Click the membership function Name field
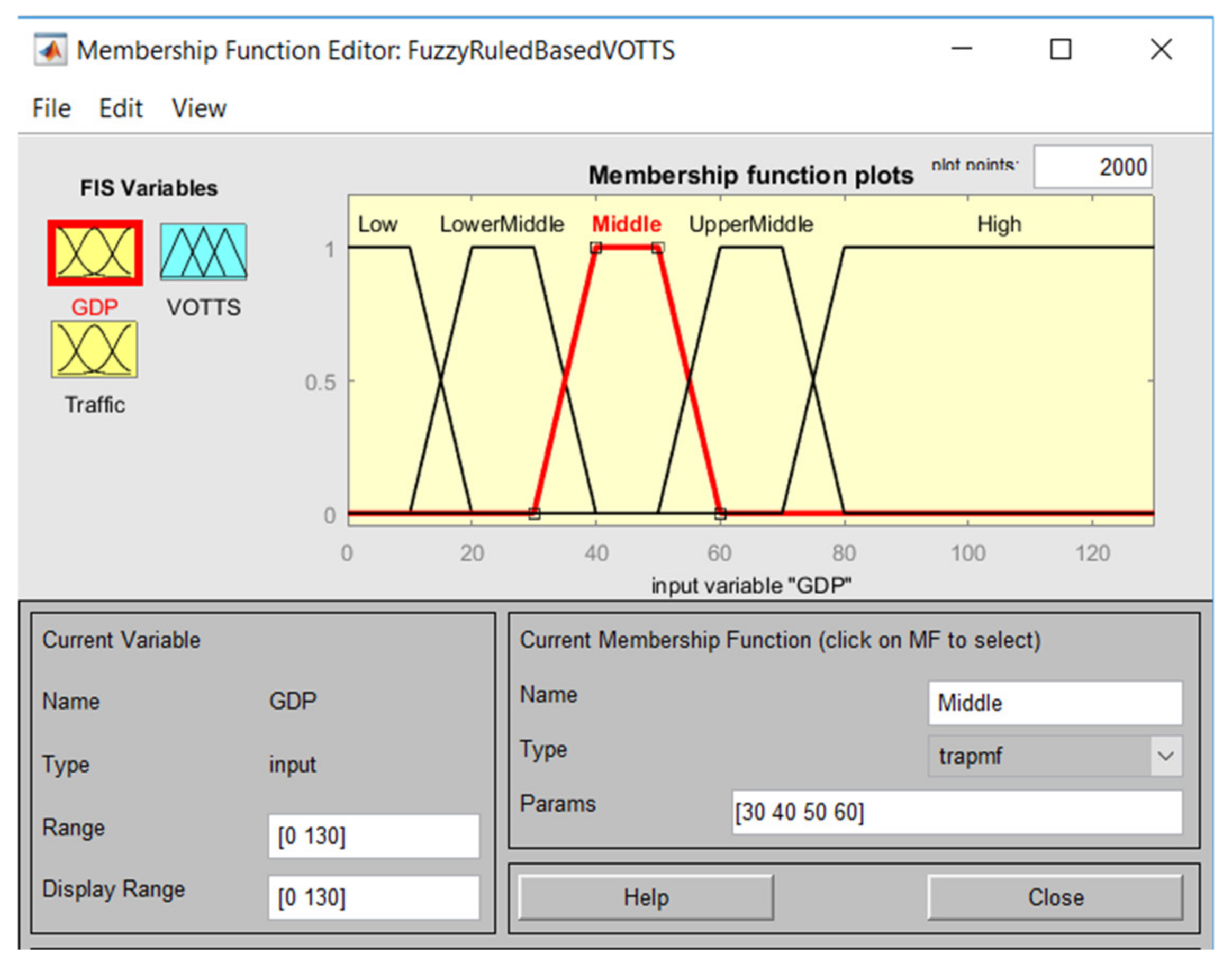1232x963 pixels. [x=1055, y=703]
